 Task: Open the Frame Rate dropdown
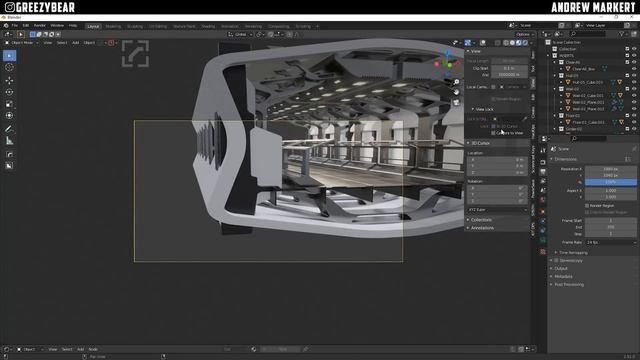point(611,242)
